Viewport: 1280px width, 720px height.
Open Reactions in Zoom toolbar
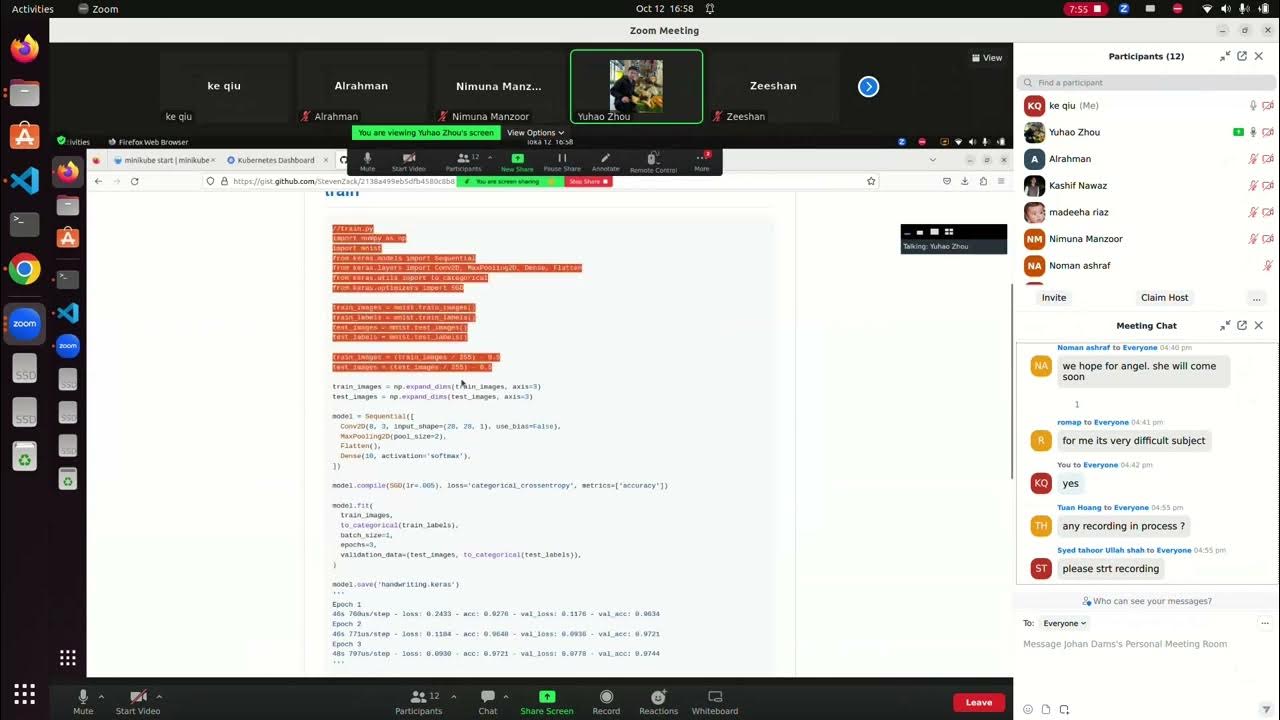[x=658, y=701]
